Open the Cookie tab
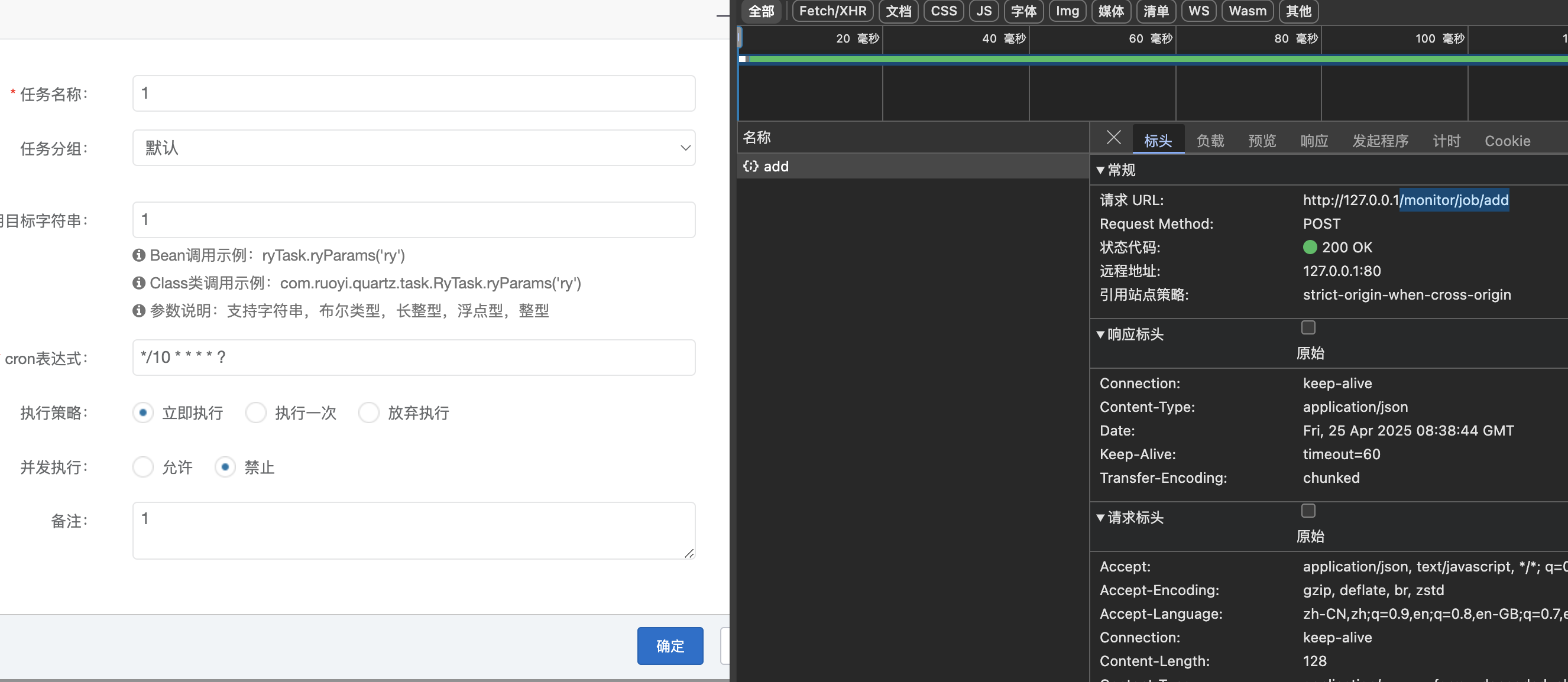 point(1507,141)
